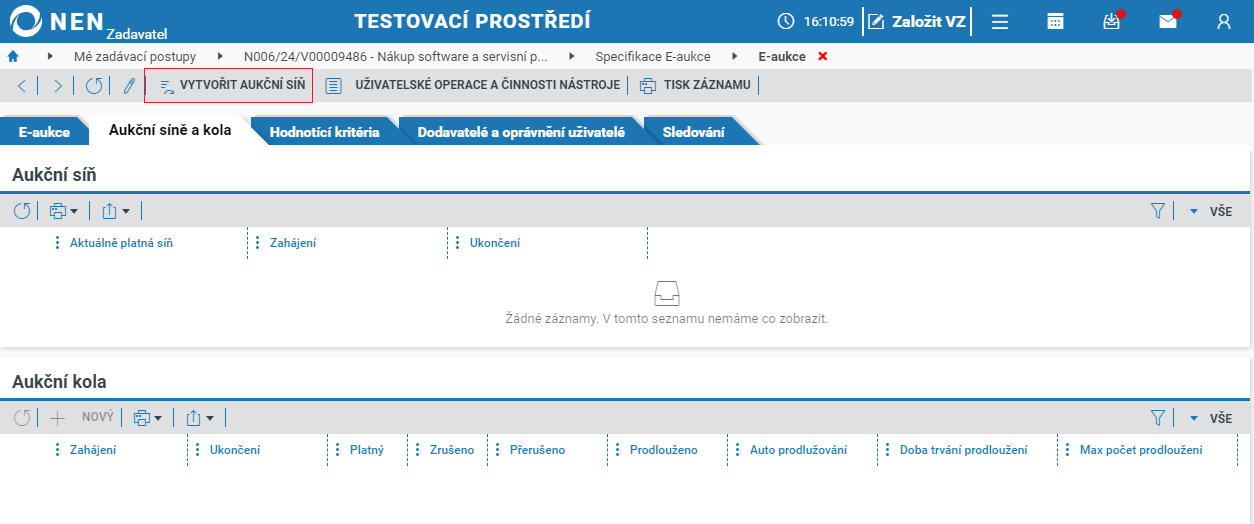Open the inbox download icon with notification

click(x=1112, y=21)
